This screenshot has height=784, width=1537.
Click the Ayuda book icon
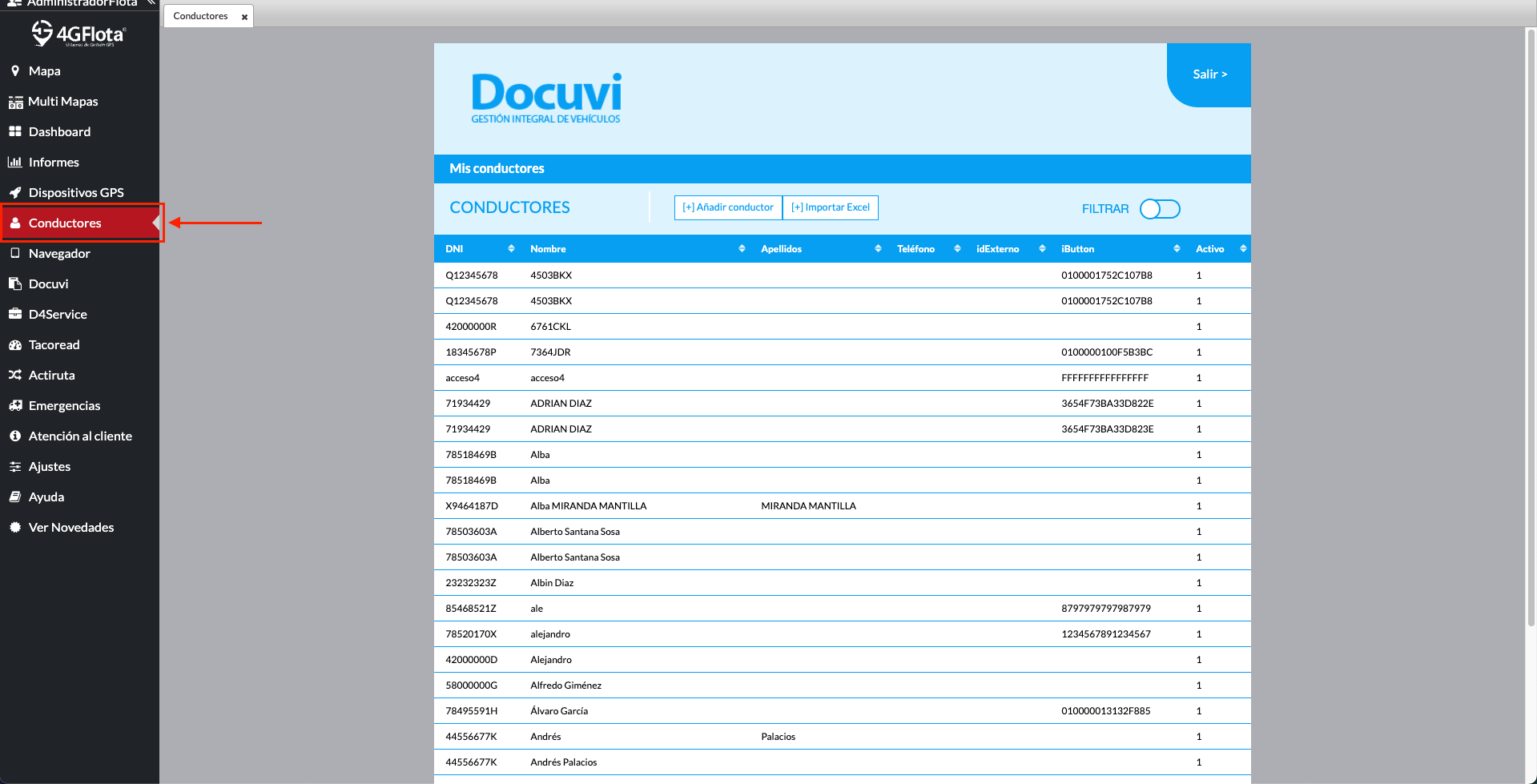15,497
